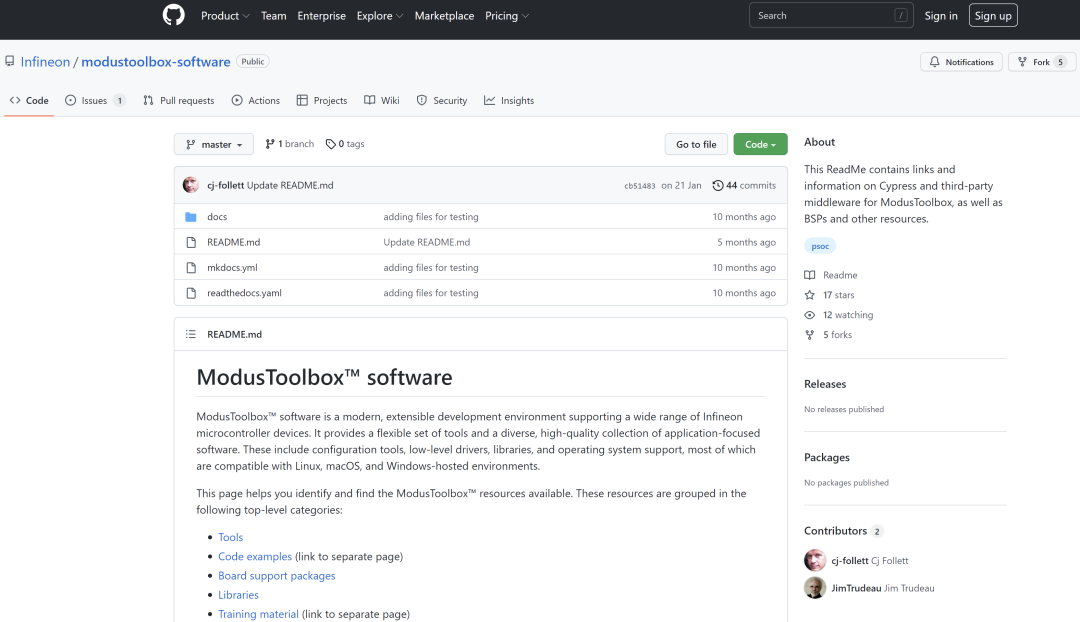Click the GitHub logo icon
This screenshot has width=1080, height=622.
pyautogui.click(x=174, y=15)
